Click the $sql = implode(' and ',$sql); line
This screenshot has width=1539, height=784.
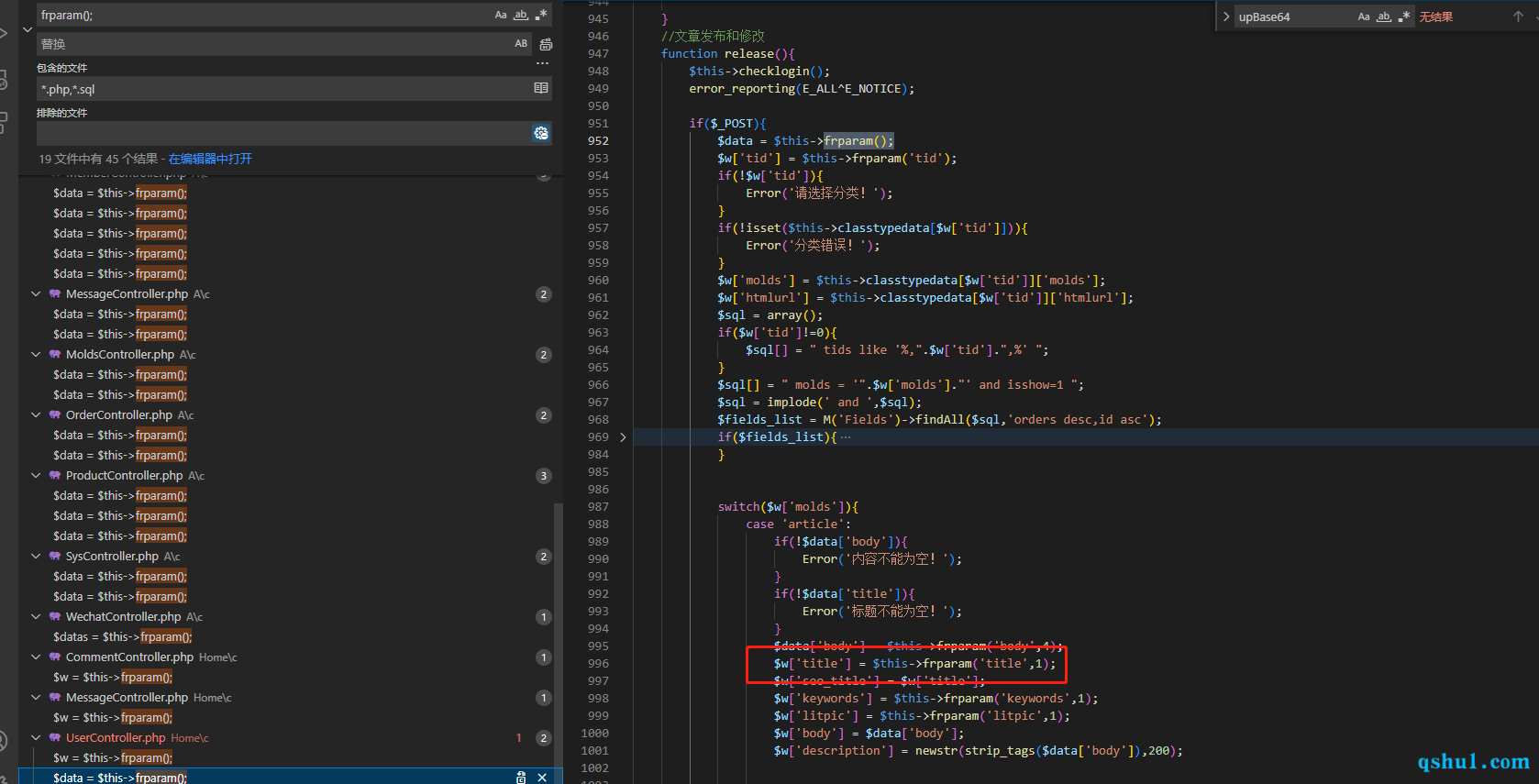[x=819, y=403]
